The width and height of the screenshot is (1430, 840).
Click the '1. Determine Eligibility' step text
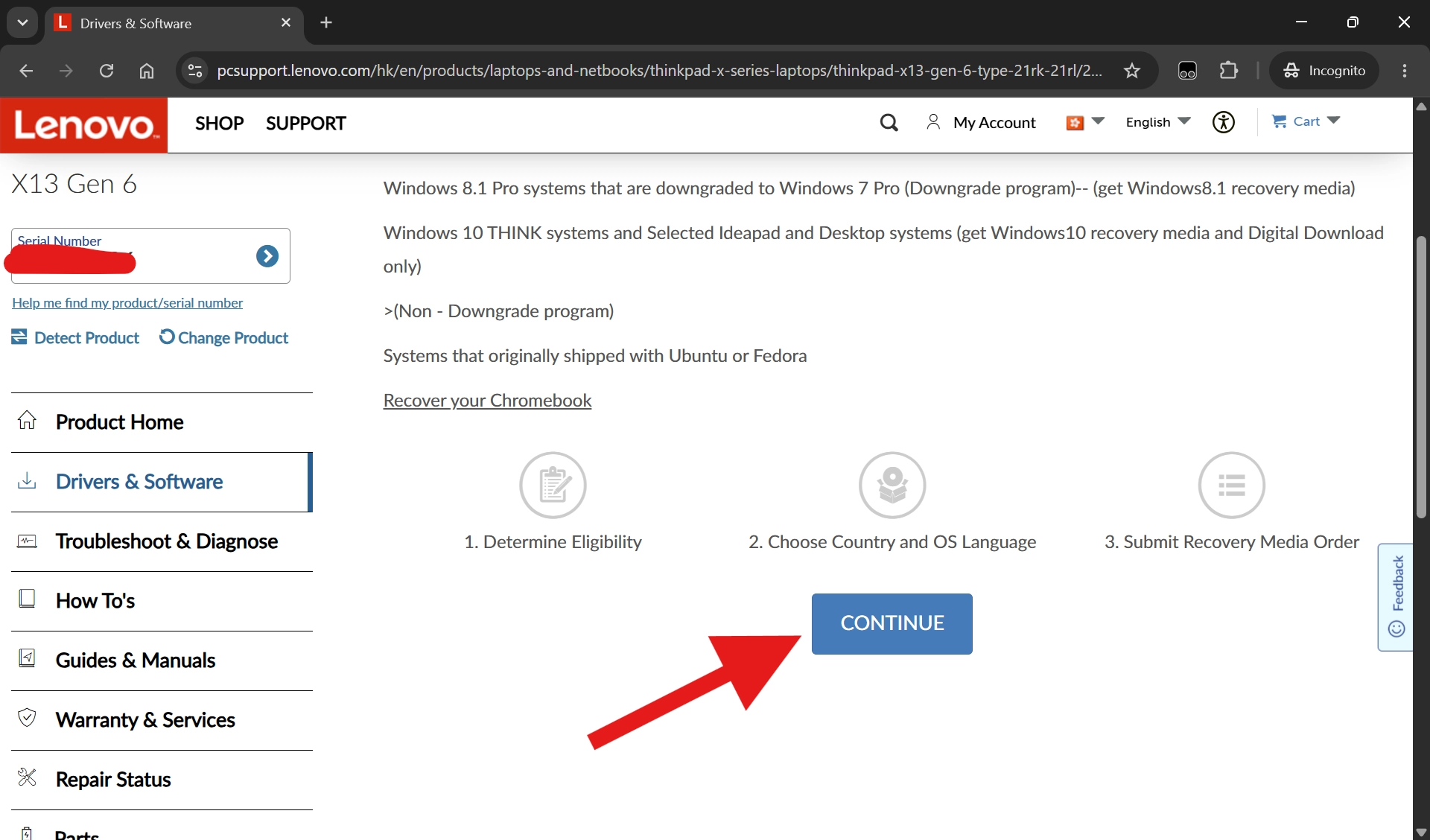click(553, 542)
